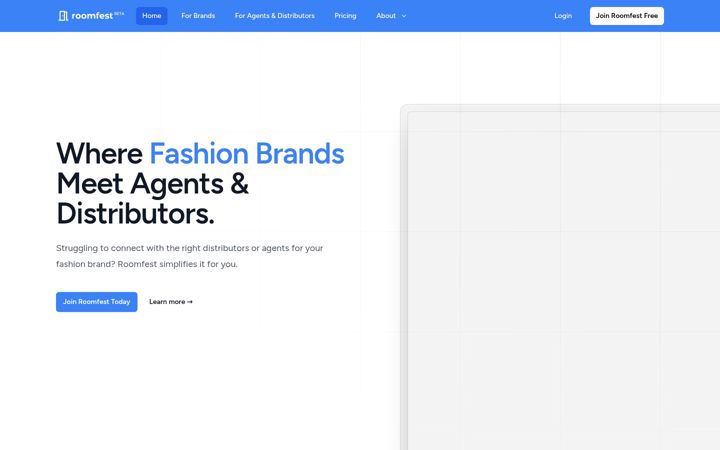View the Pricing page
The width and height of the screenshot is (720, 450).
coord(345,16)
